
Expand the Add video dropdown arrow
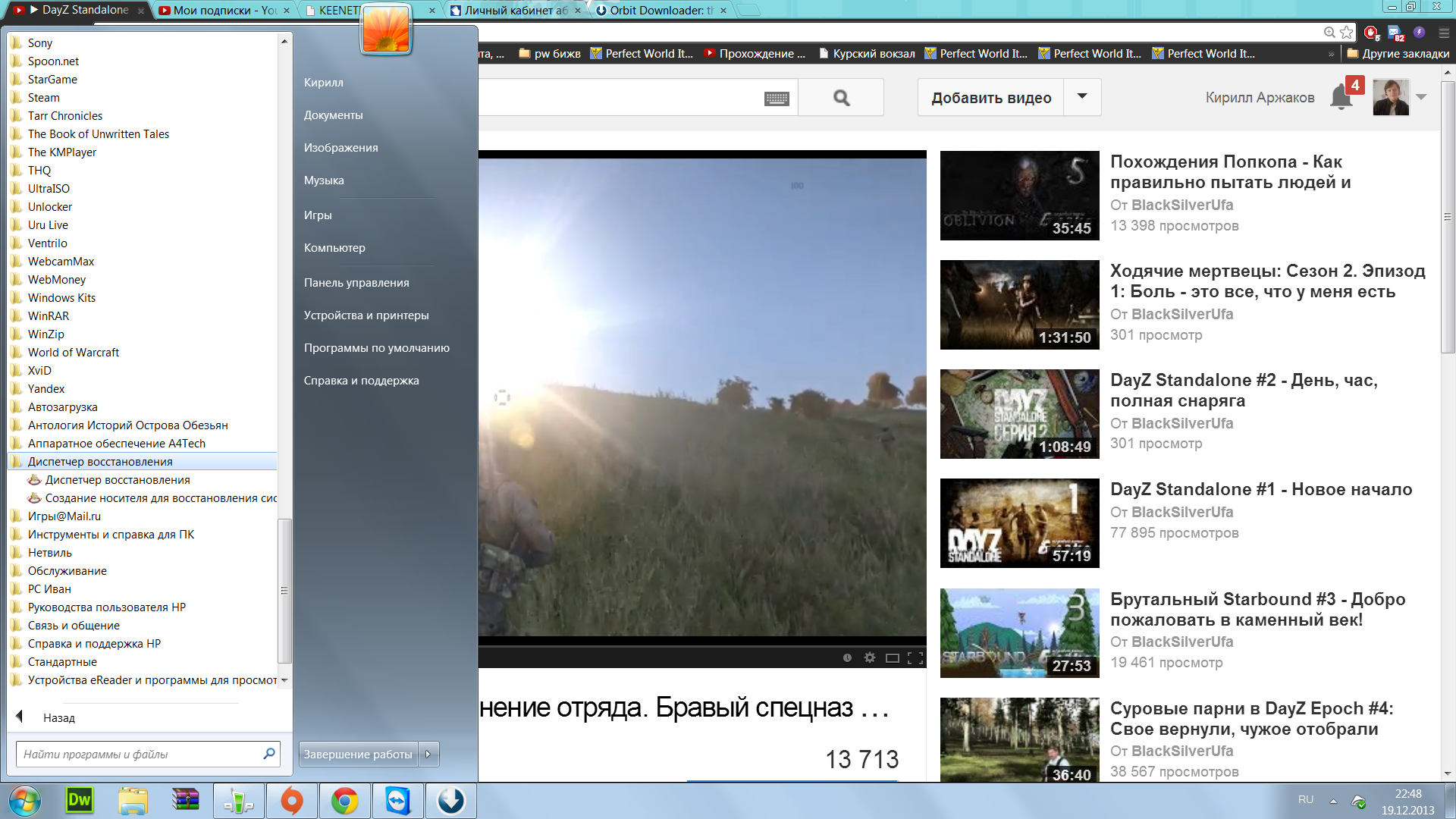tap(1082, 97)
